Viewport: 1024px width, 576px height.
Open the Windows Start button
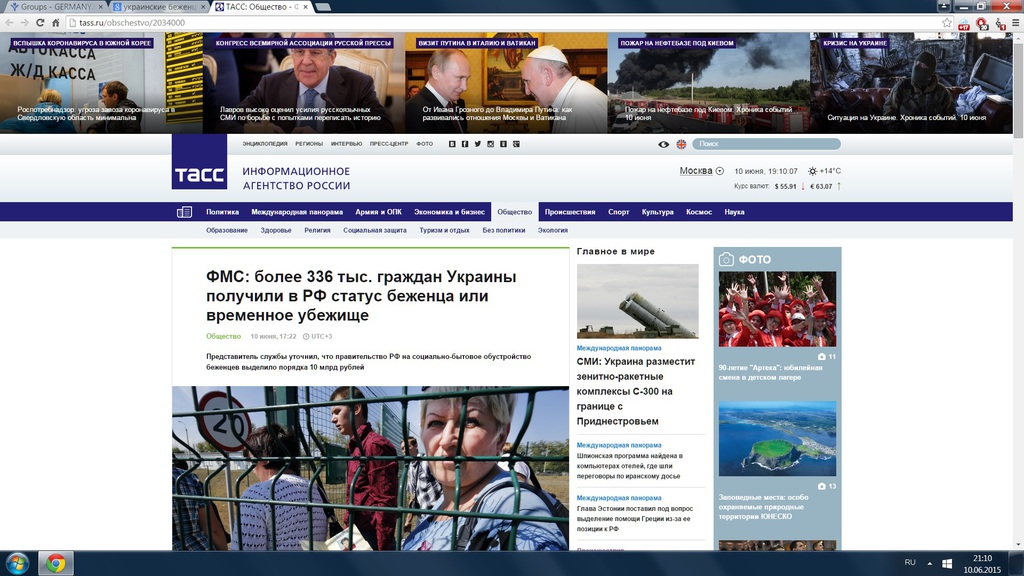click(17, 563)
